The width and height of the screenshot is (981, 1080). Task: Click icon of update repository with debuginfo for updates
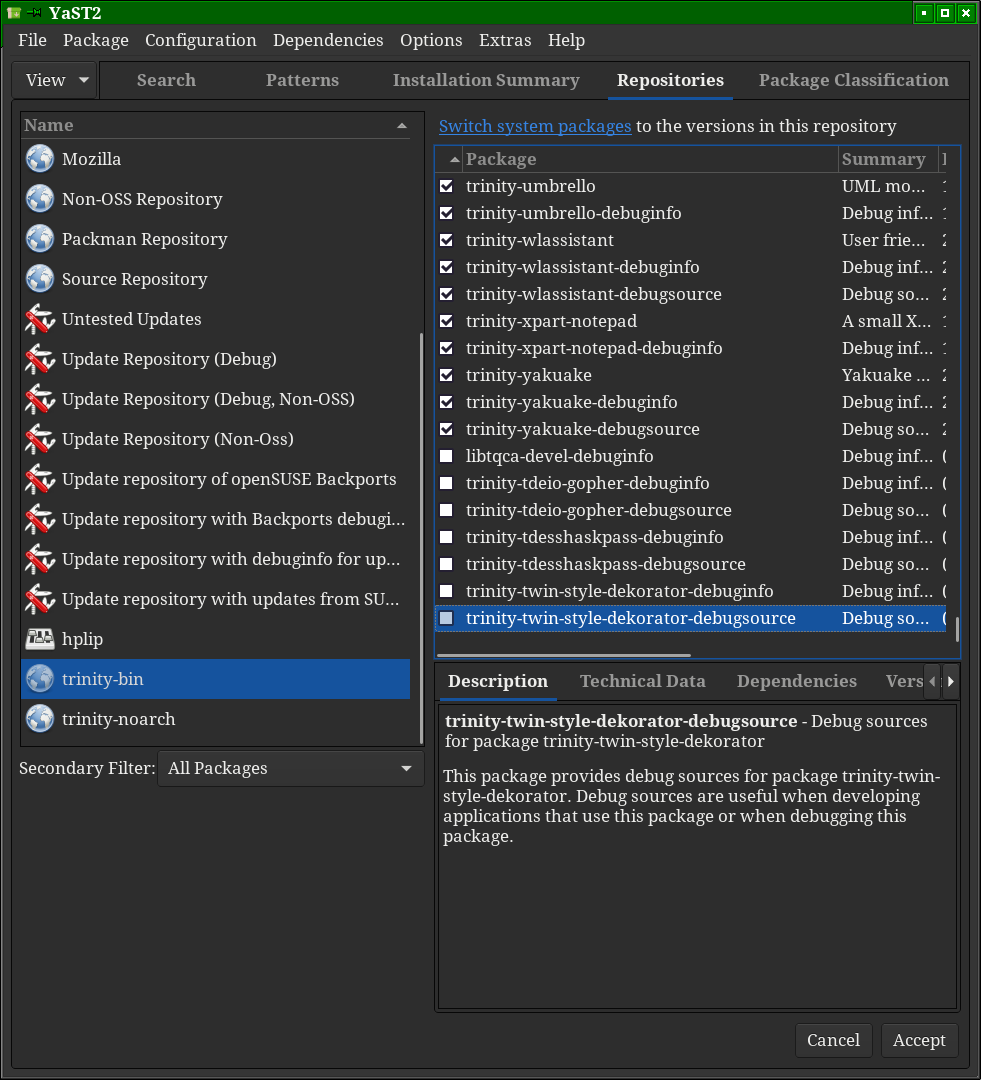click(40, 558)
